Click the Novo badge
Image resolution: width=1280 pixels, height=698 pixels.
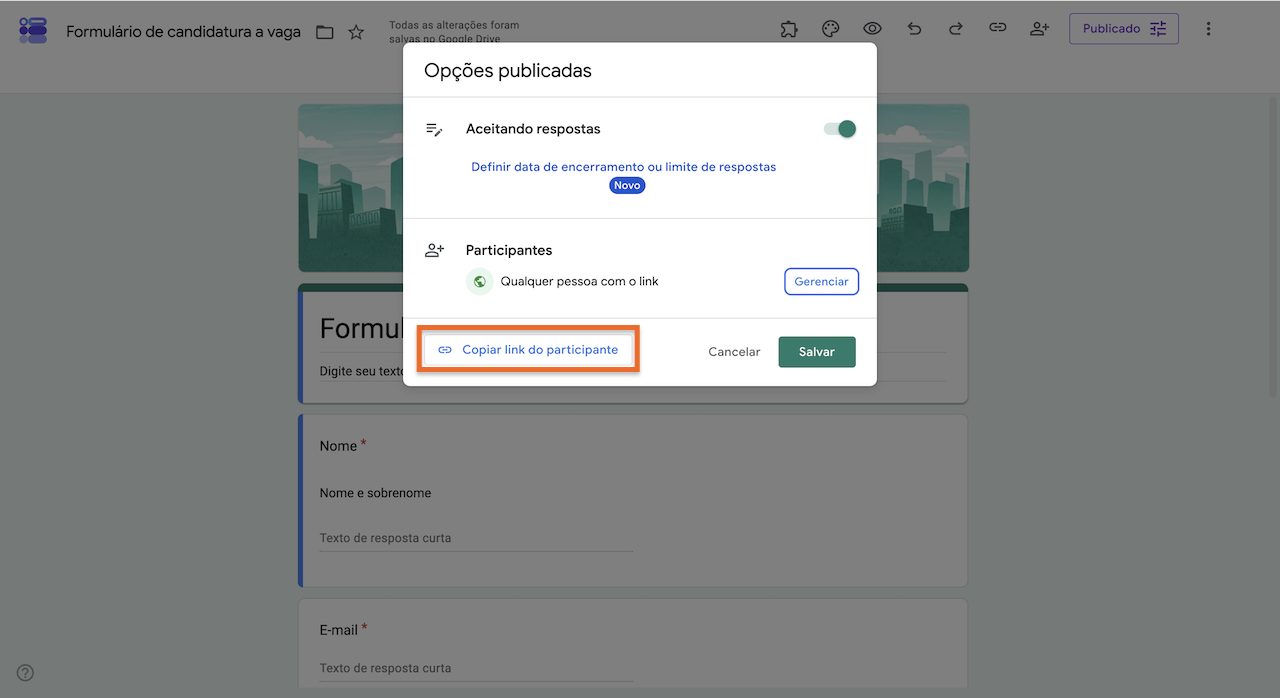627,186
